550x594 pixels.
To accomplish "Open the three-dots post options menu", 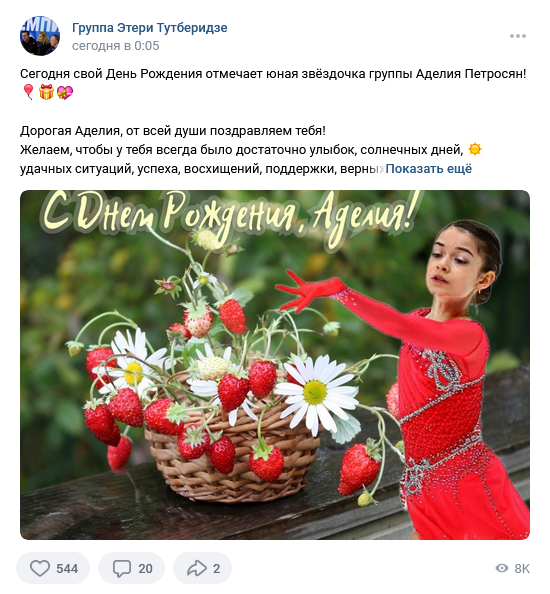I will tap(517, 36).
